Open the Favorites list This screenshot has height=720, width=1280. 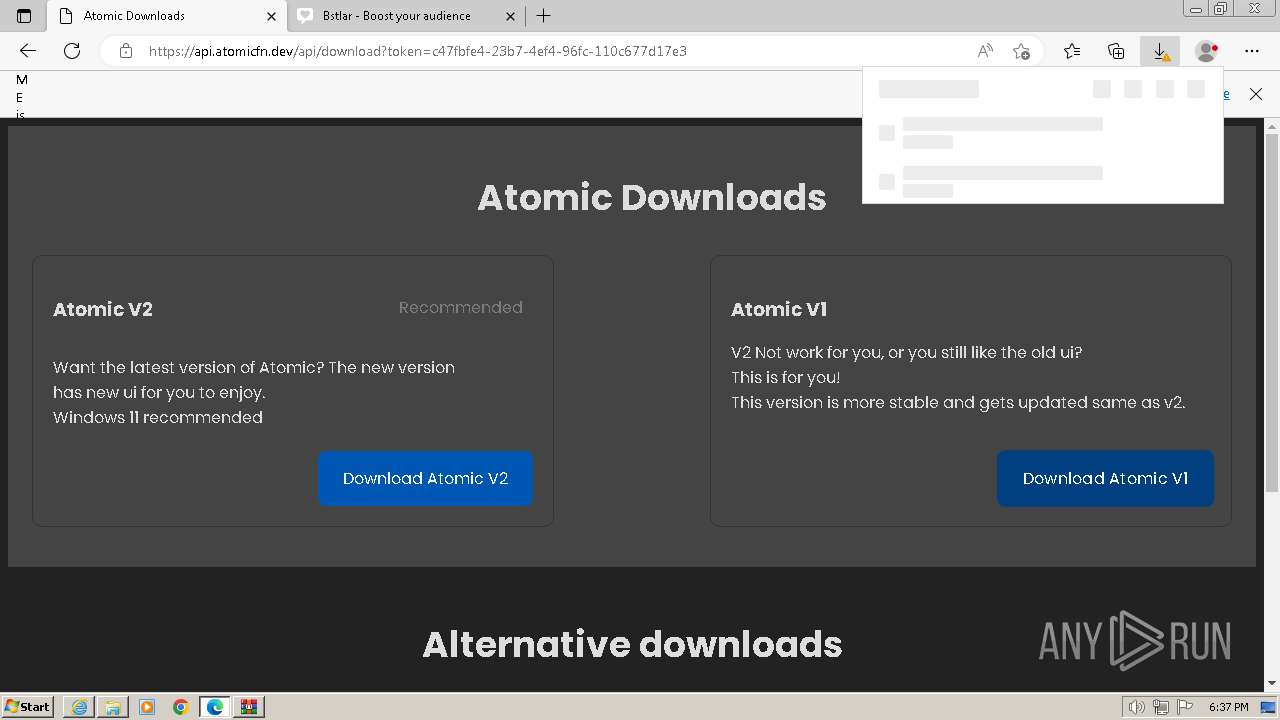[x=1072, y=51]
